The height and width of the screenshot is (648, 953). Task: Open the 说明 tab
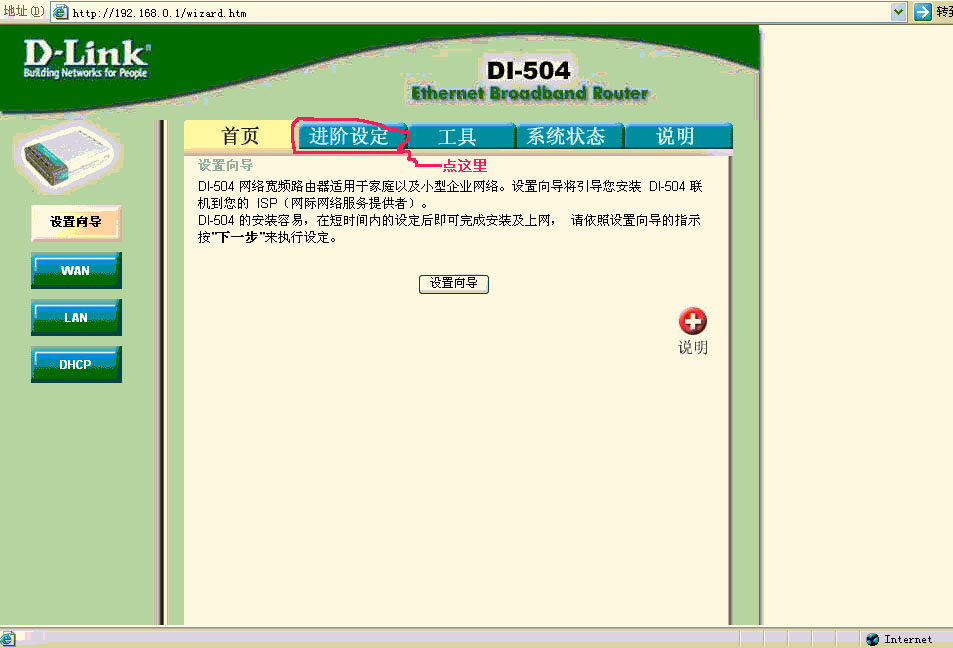pyautogui.click(x=676, y=137)
